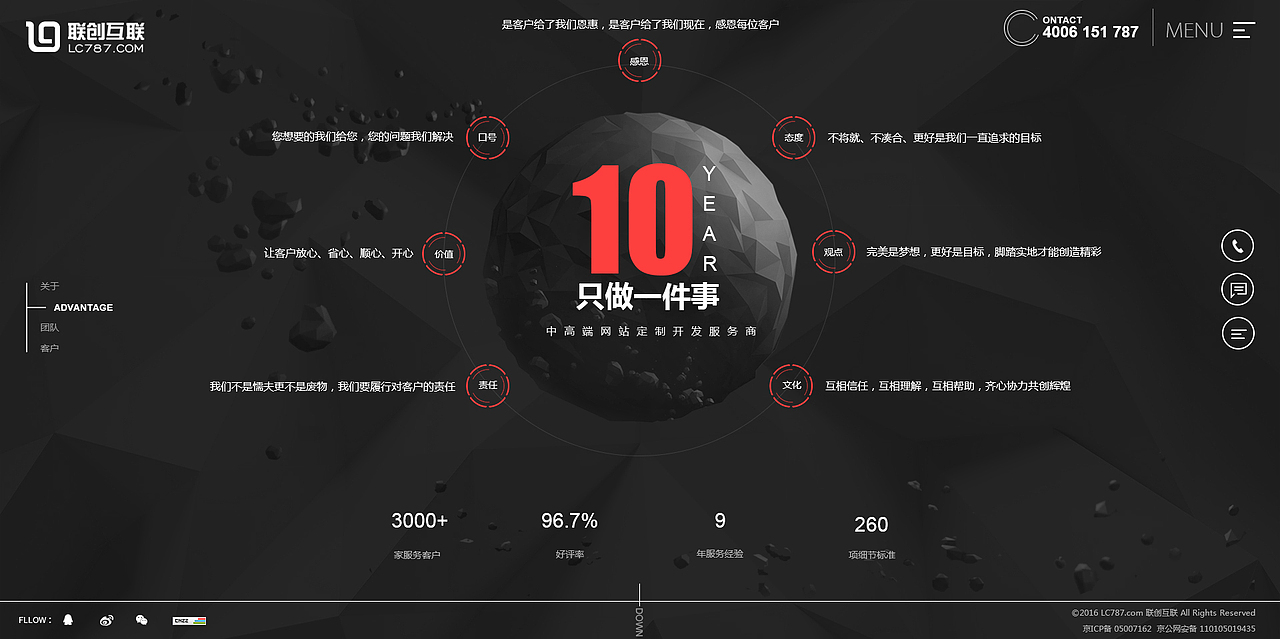
Task: Click the vertical YEAR text
Action: 710,218
